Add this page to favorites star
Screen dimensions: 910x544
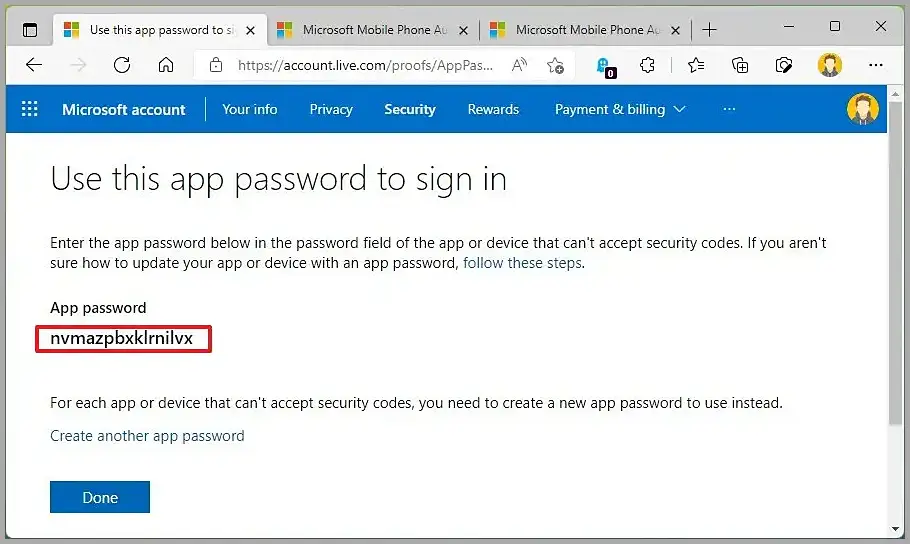coord(555,65)
